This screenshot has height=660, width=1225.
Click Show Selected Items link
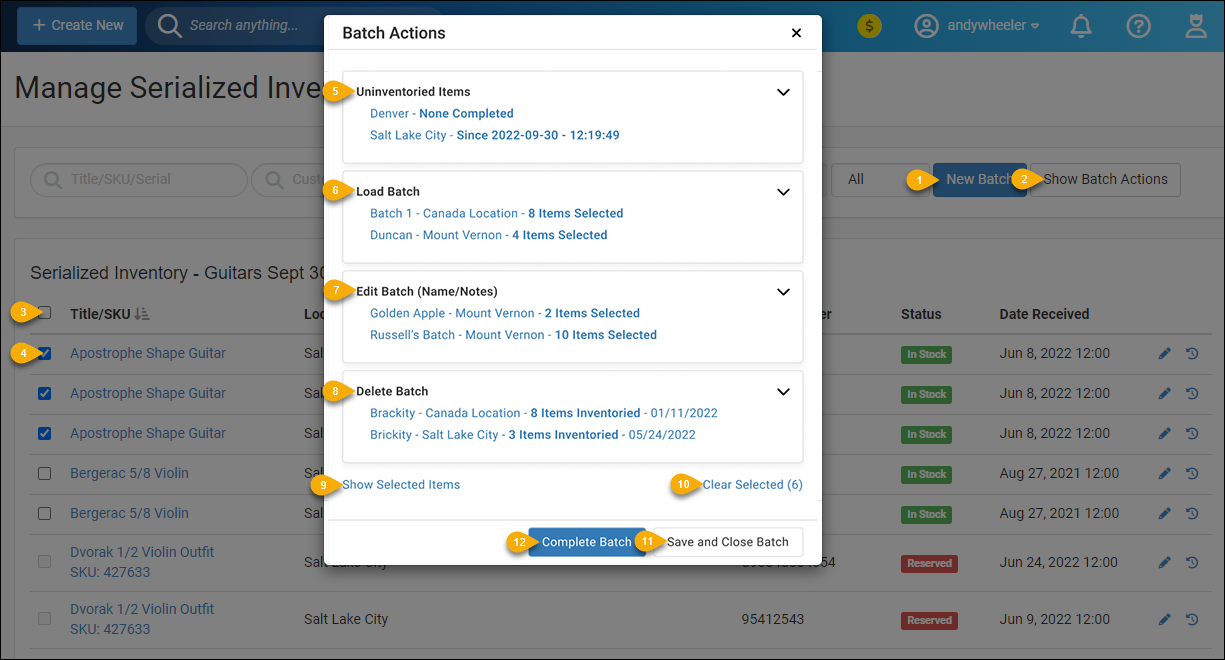(401, 485)
